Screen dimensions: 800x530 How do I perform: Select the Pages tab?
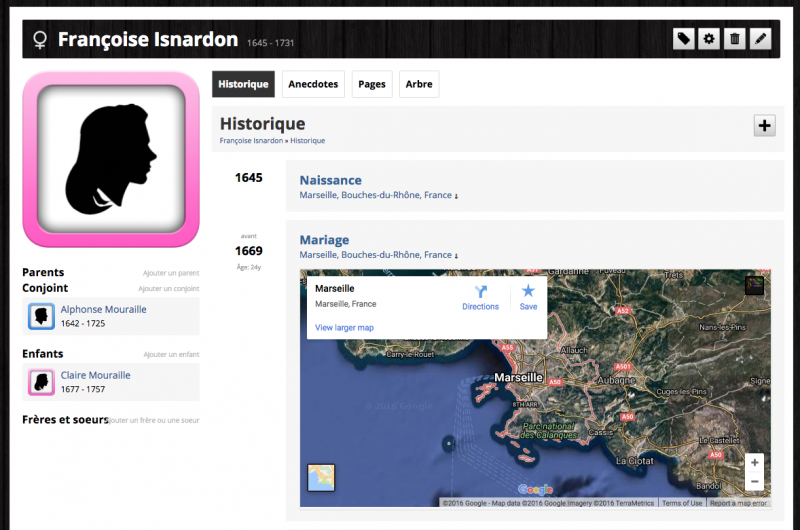372,85
